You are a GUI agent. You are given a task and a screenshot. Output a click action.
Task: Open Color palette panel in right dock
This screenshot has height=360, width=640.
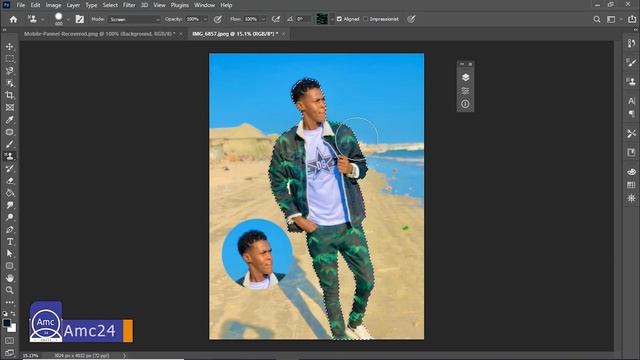(631, 172)
